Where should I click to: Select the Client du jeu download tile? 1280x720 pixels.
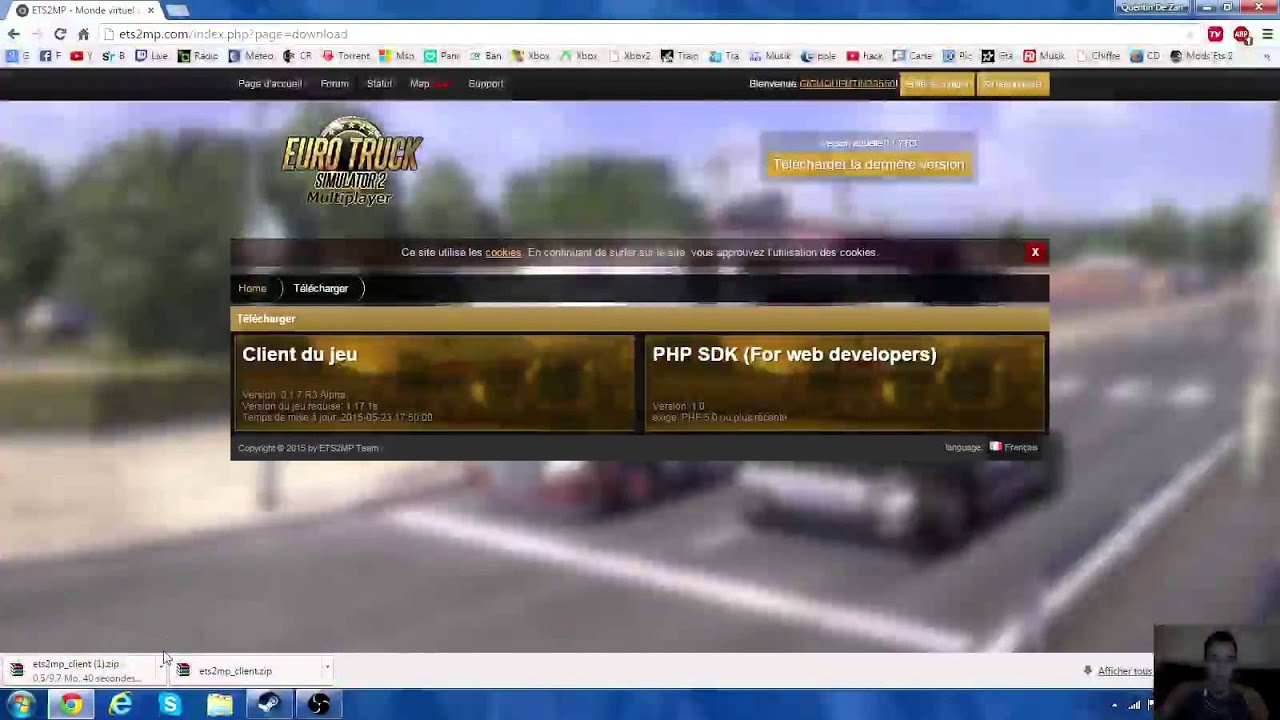tap(434, 383)
